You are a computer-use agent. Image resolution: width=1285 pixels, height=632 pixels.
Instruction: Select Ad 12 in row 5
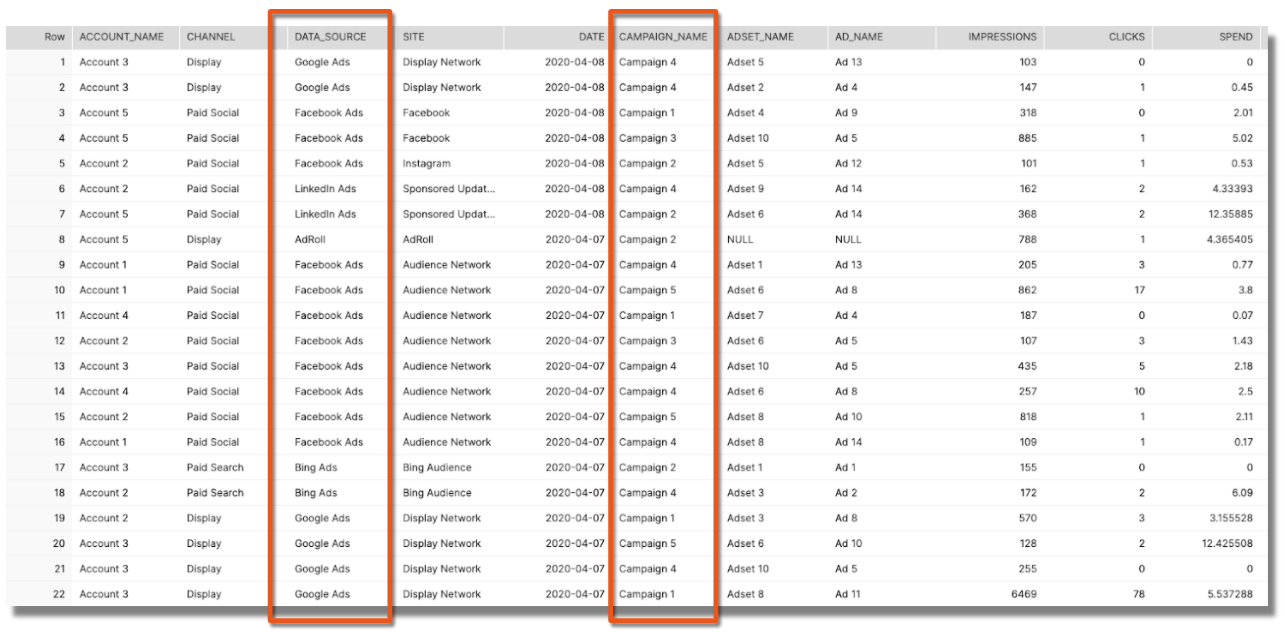coord(848,164)
